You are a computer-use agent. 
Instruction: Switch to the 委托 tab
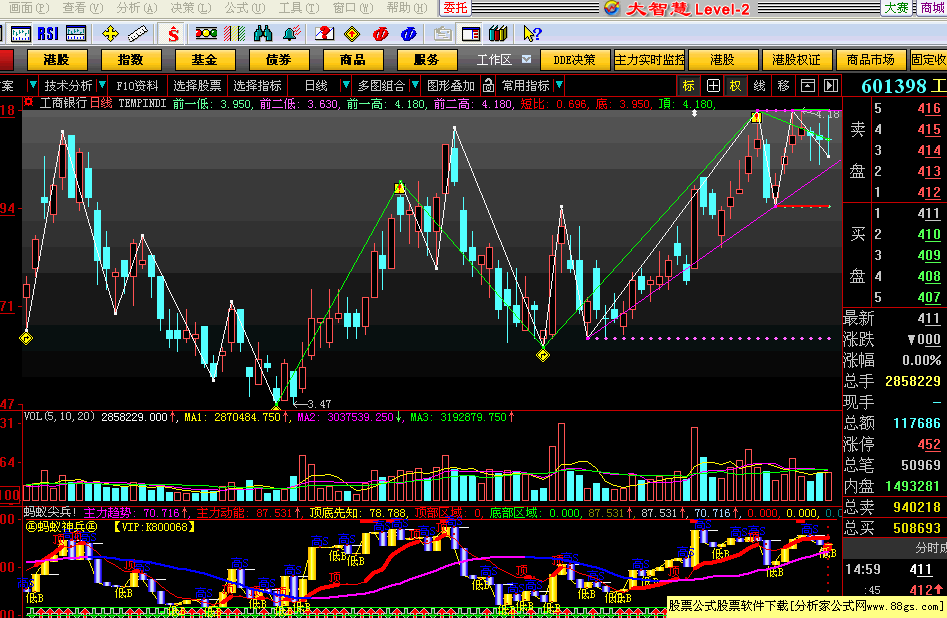click(455, 8)
